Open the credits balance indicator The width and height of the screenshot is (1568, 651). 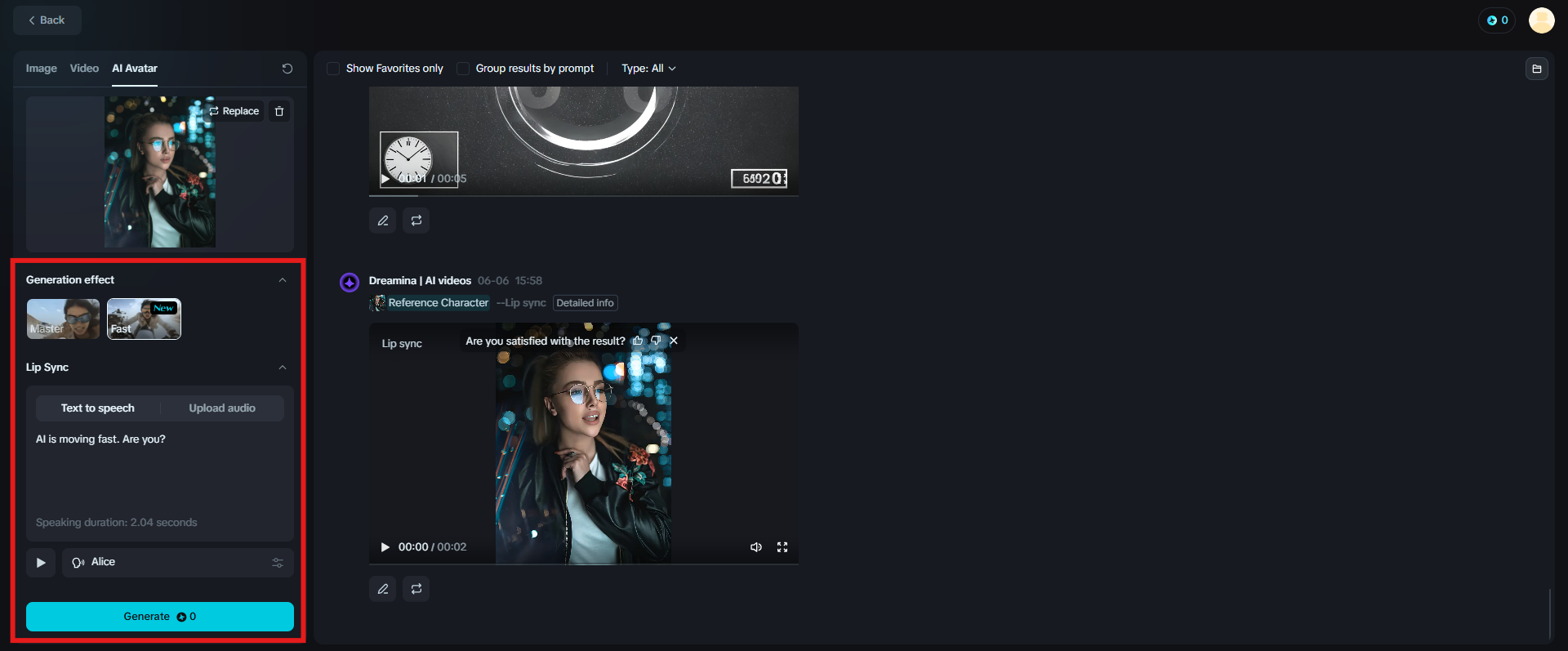coord(1497,20)
